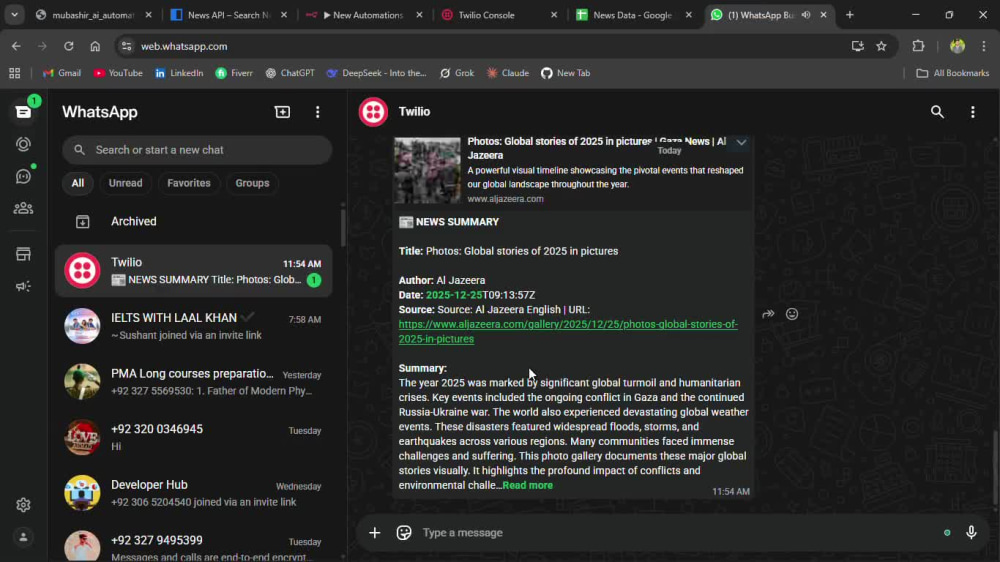The width and height of the screenshot is (1000, 562).
Task: Open the Status icon in sidebar
Action: coord(24,144)
